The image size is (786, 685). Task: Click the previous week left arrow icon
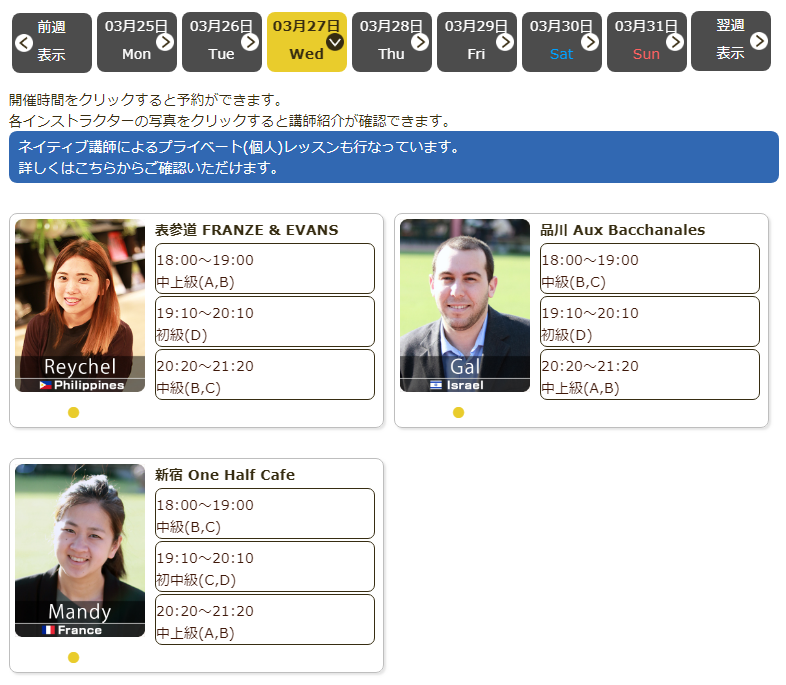coord(24,42)
